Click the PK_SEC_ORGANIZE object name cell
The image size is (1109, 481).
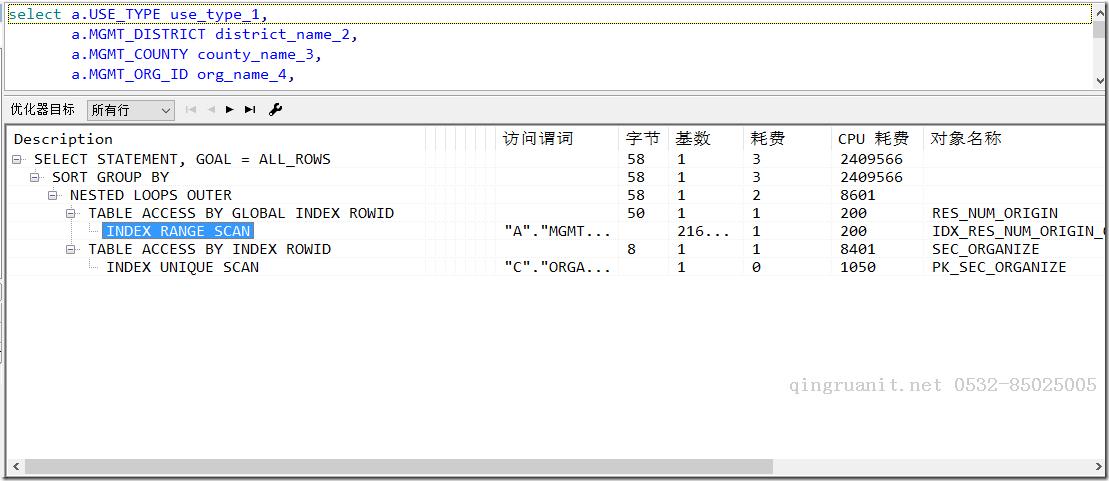(x=999, y=267)
